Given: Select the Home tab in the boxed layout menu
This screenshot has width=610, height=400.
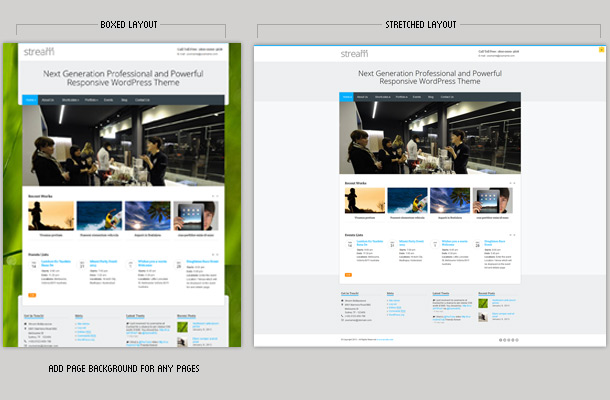Looking at the screenshot, I should click(x=30, y=100).
